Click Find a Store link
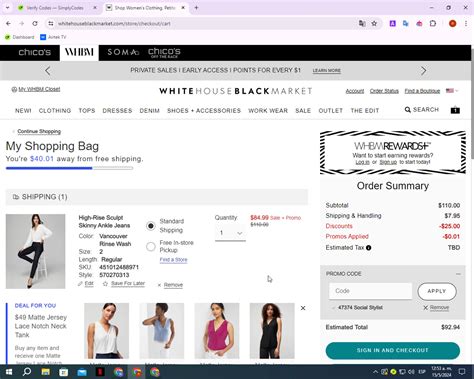Image resolution: width=474 pixels, height=379 pixels. click(x=173, y=260)
